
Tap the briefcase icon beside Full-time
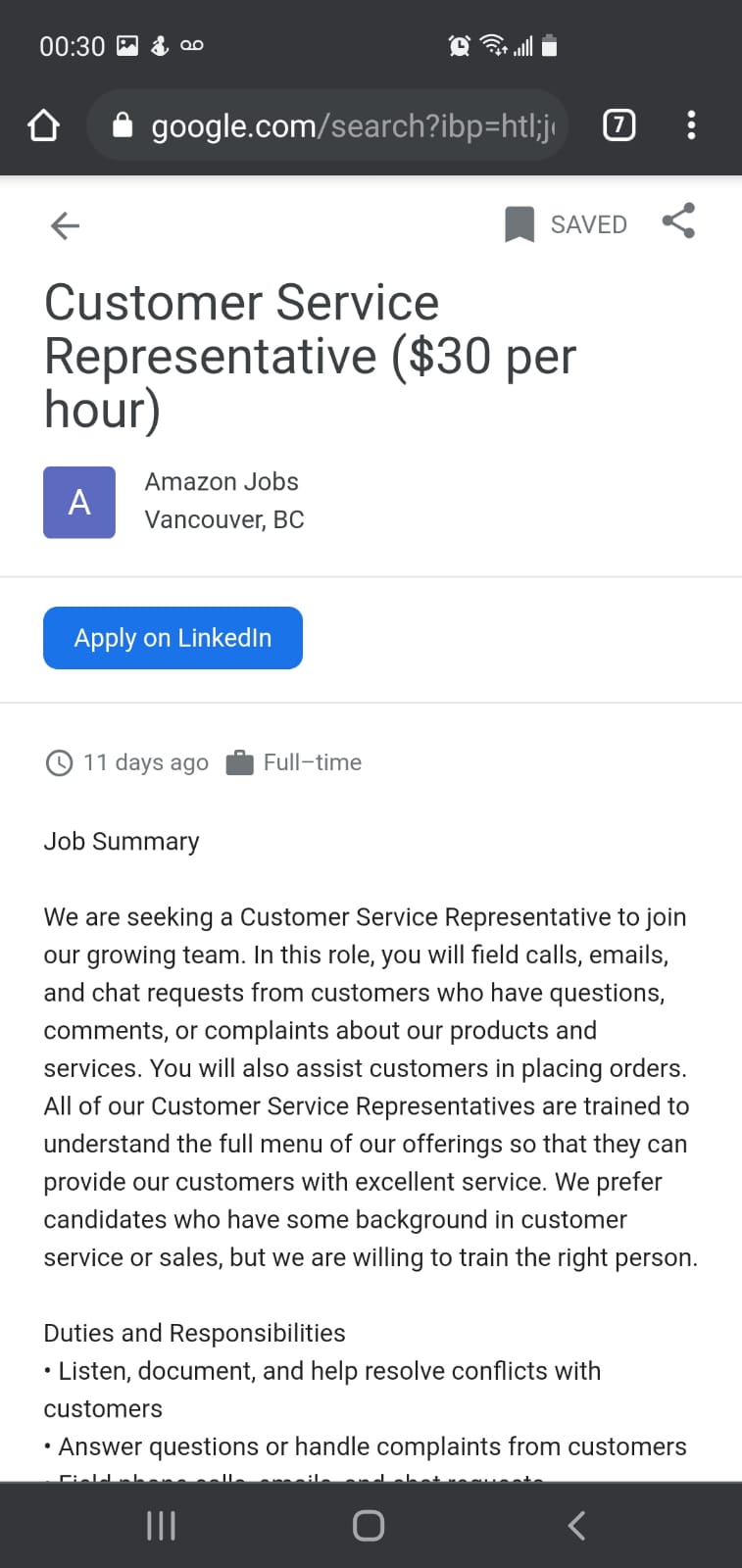pos(240,762)
